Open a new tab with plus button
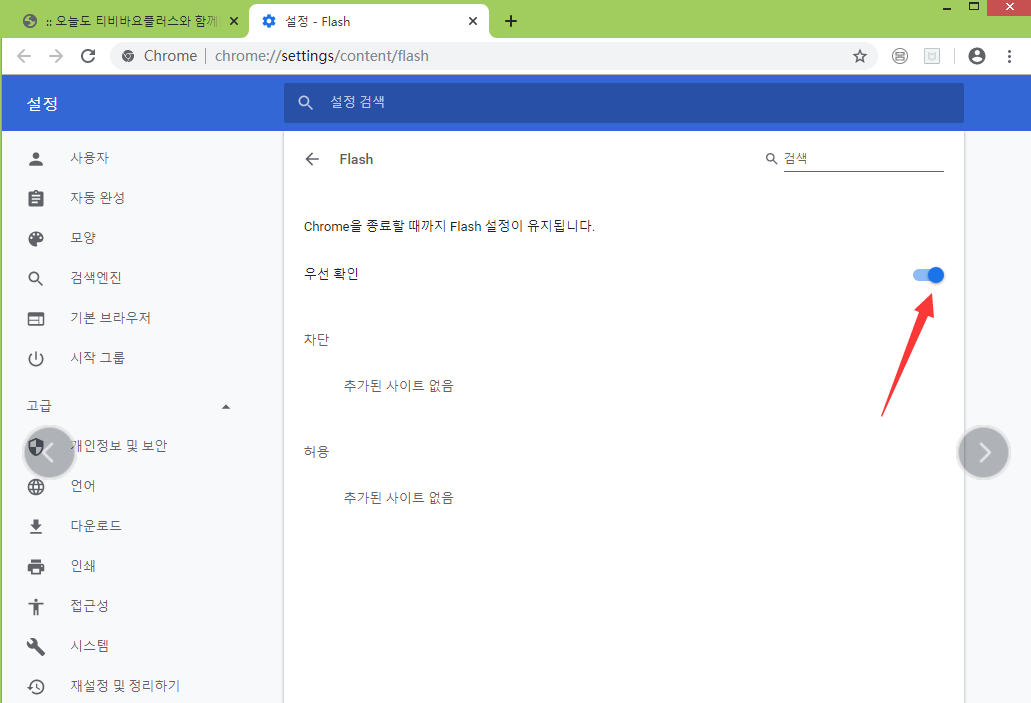The width and height of the screenshot is (1031, 703). 511,21
